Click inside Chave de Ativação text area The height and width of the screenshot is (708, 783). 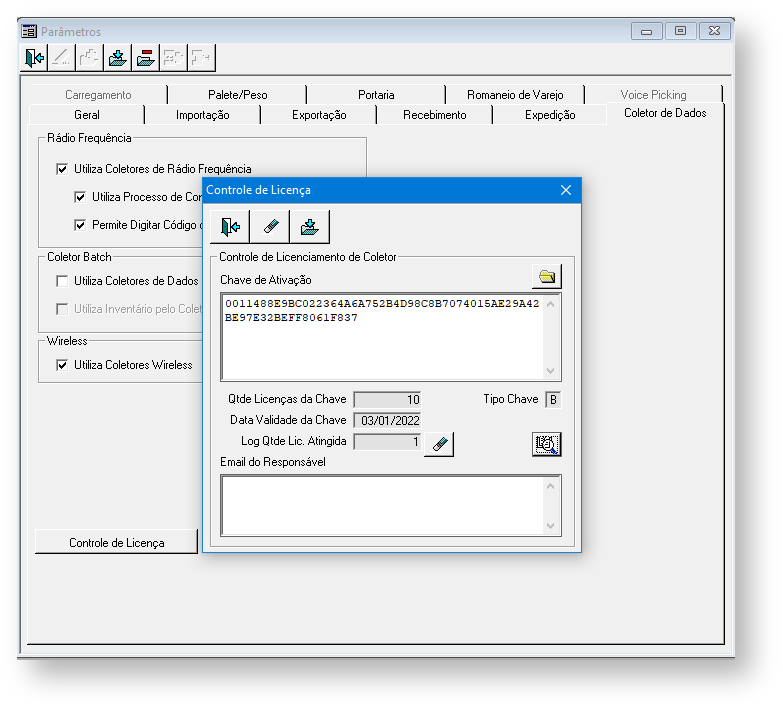[x=383, y=338]
